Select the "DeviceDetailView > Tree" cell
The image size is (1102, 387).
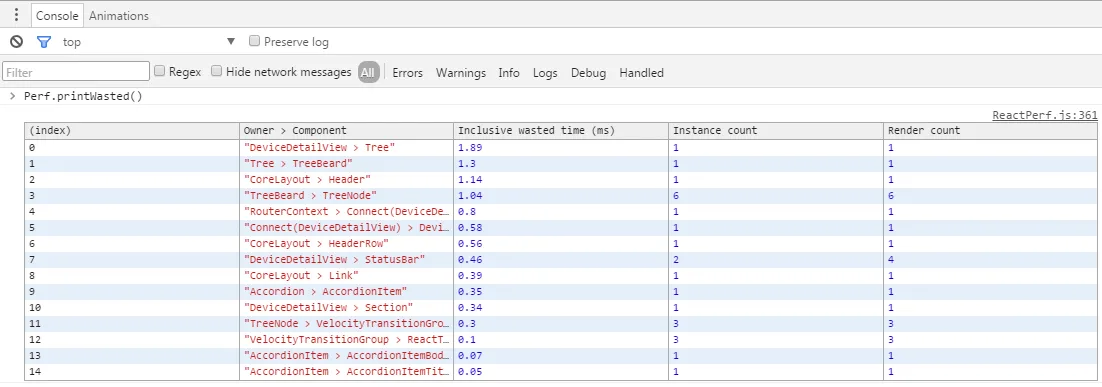point(346,147)
